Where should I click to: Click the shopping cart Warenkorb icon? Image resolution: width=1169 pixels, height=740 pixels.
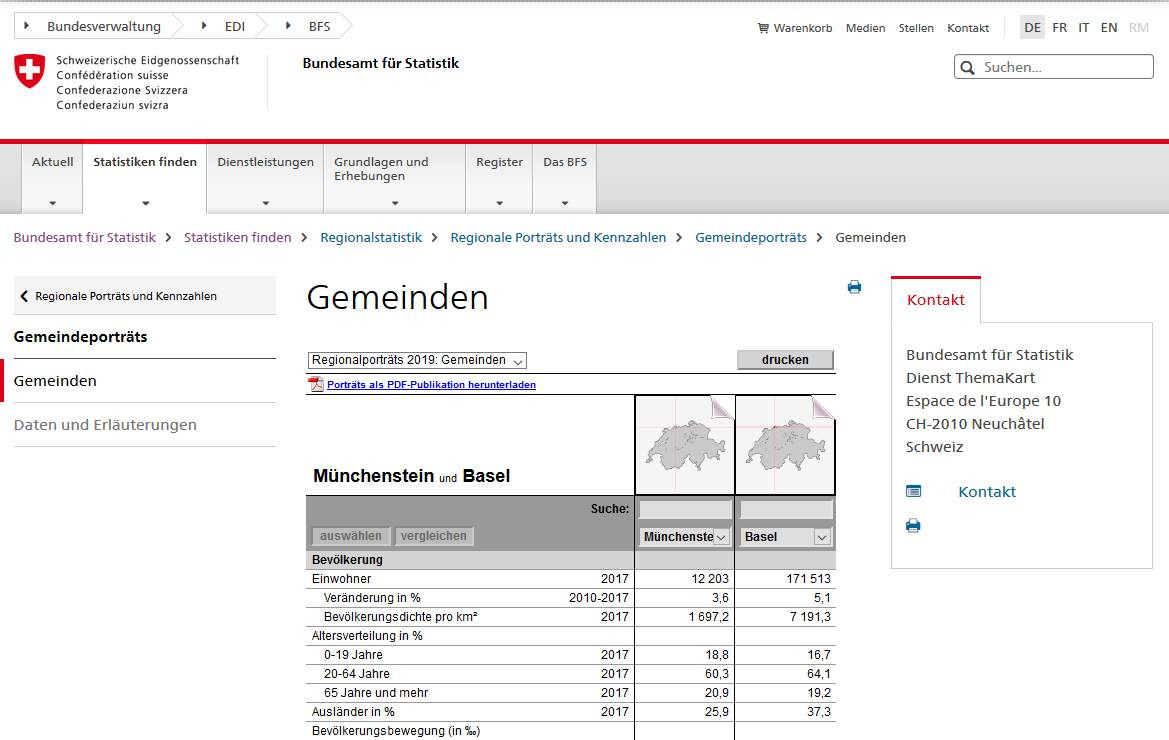point(763,28)
